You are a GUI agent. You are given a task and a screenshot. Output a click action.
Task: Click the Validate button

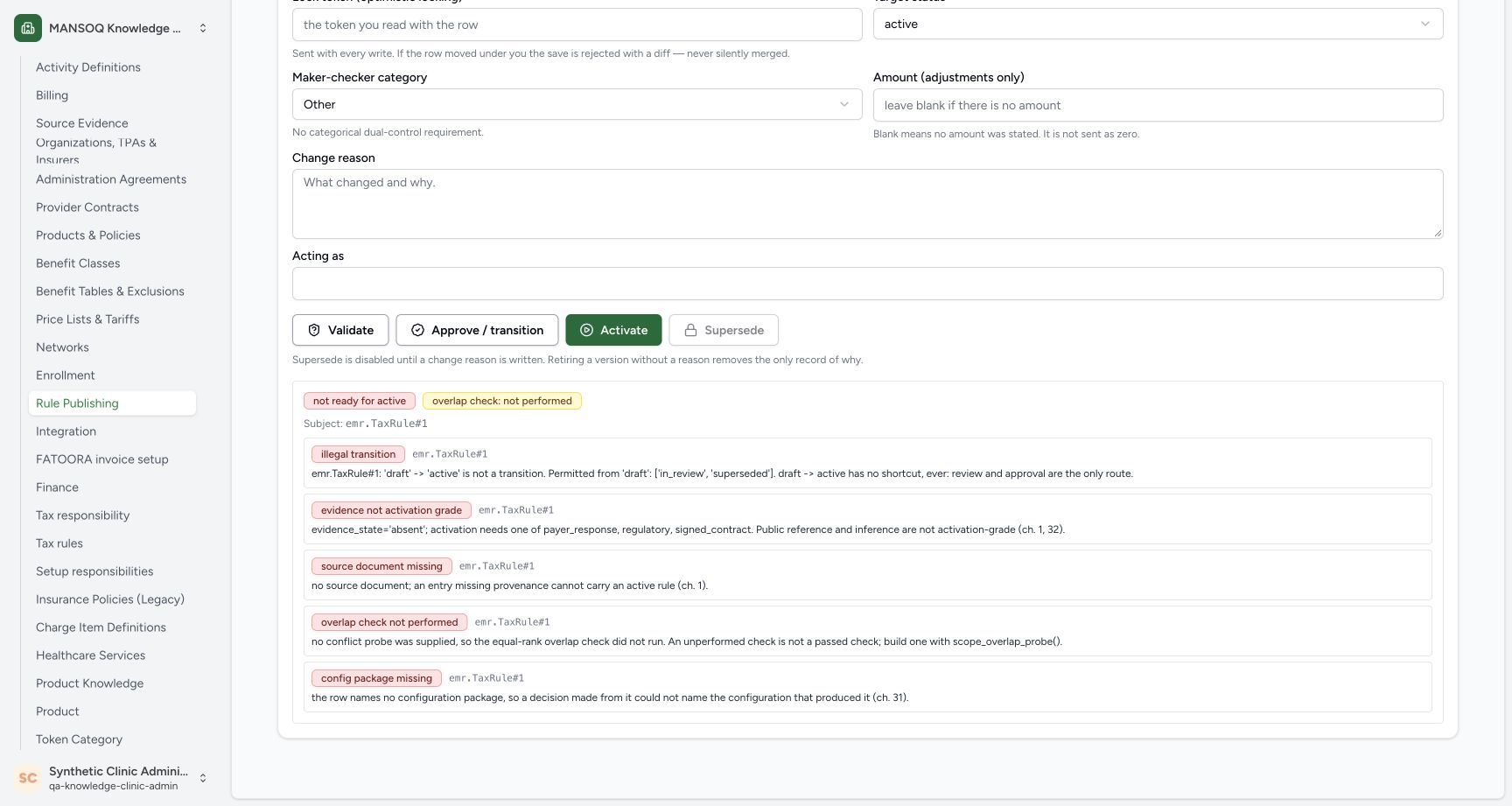click(x=340, y=330)
